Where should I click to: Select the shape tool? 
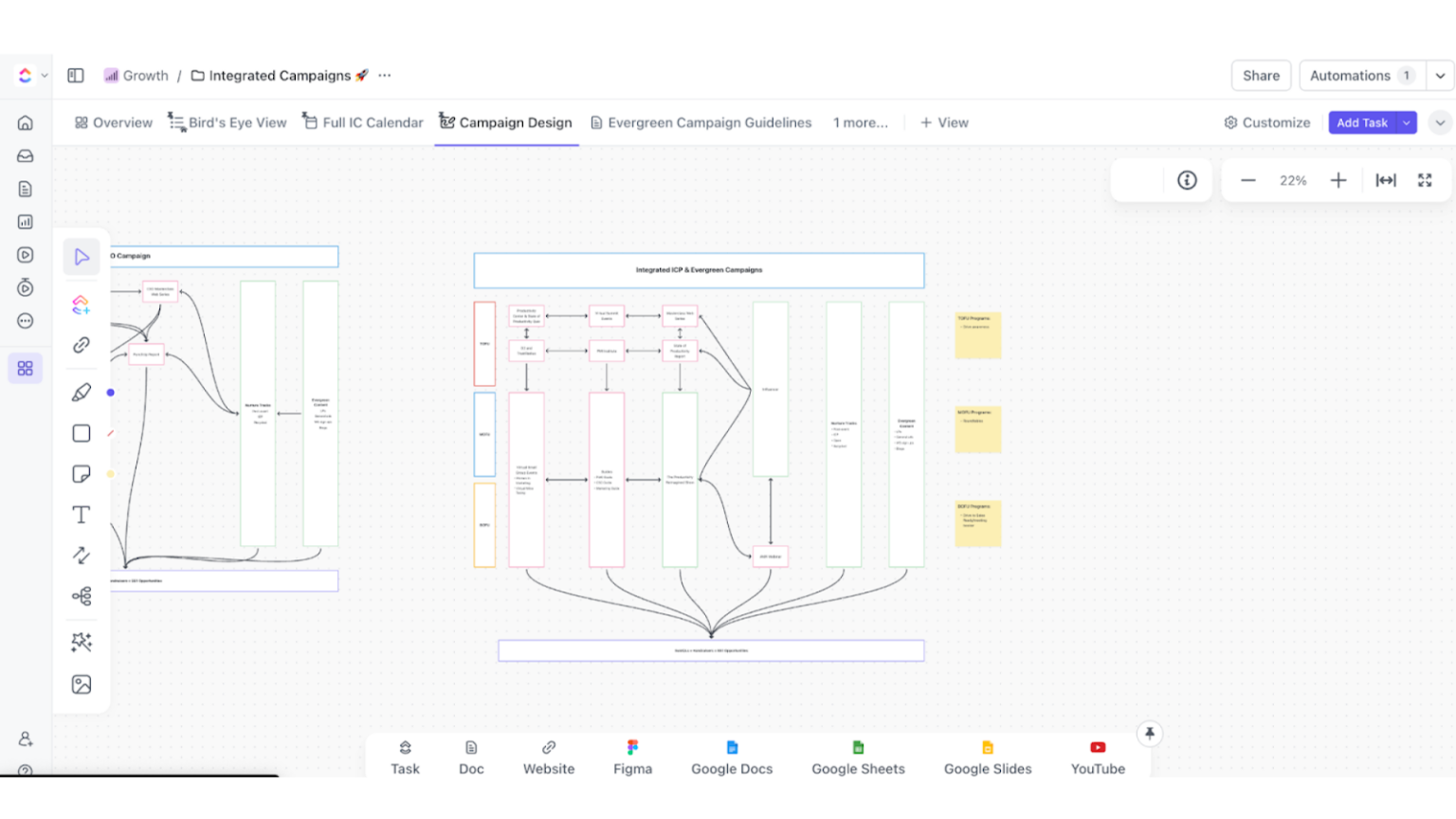[82, 432]
